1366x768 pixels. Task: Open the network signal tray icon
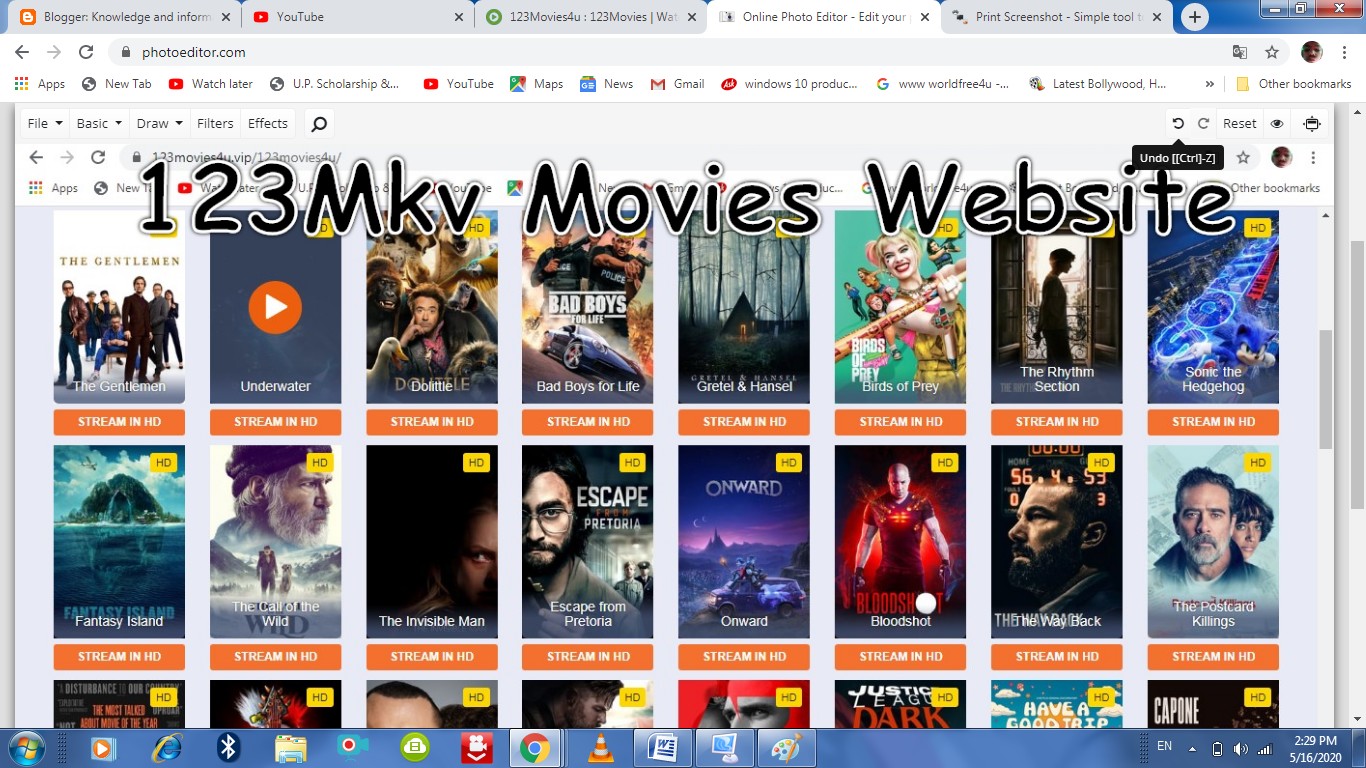pos(1264,748)
